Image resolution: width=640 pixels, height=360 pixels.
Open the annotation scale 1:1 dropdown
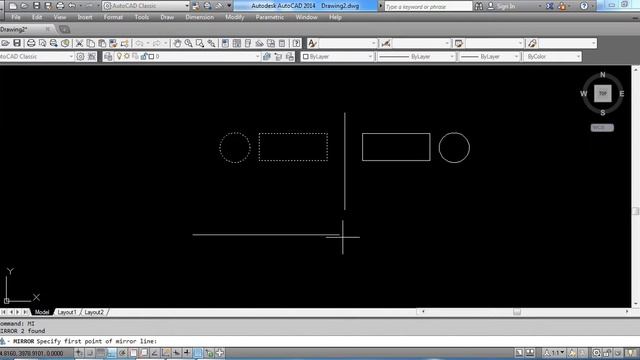554,353
